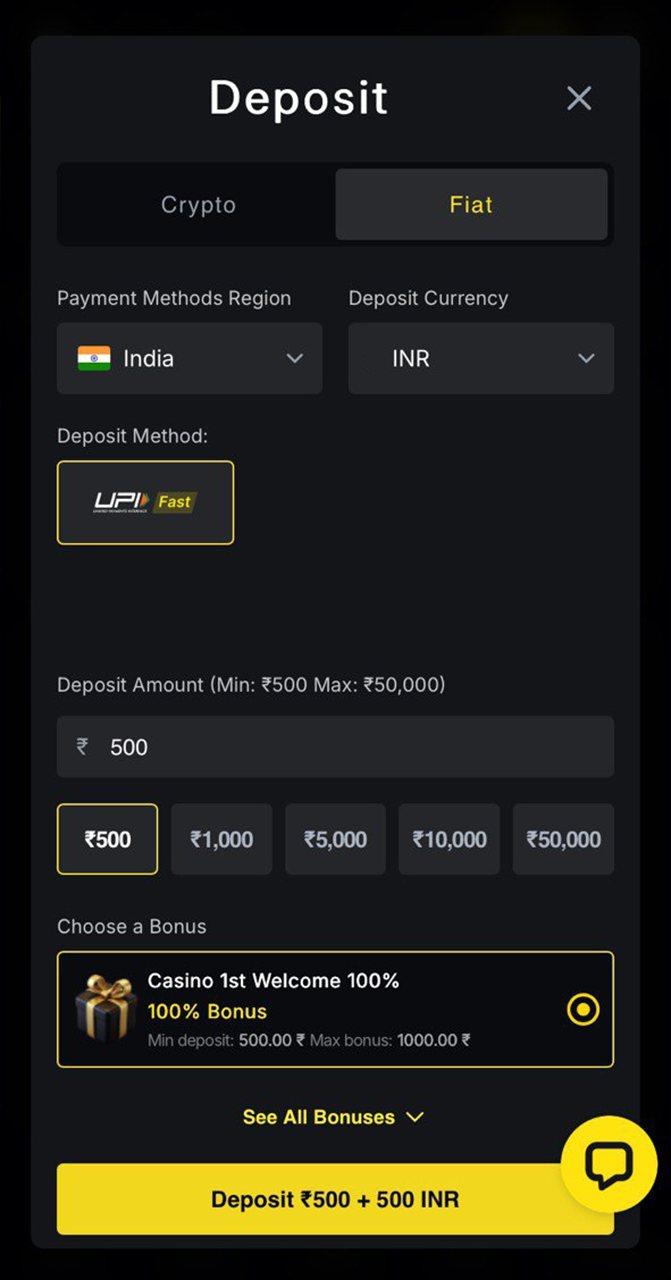Toggle the ₹500 quick amount selection
The image size is (671, 1280).
click(x=107, y=839)
